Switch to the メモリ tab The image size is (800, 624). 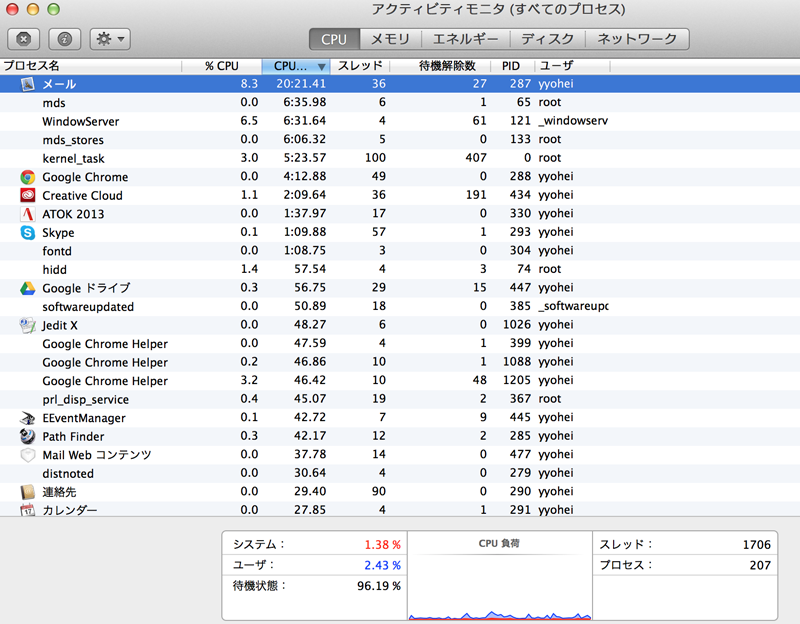pyautogui.click(x=390, y=39)
